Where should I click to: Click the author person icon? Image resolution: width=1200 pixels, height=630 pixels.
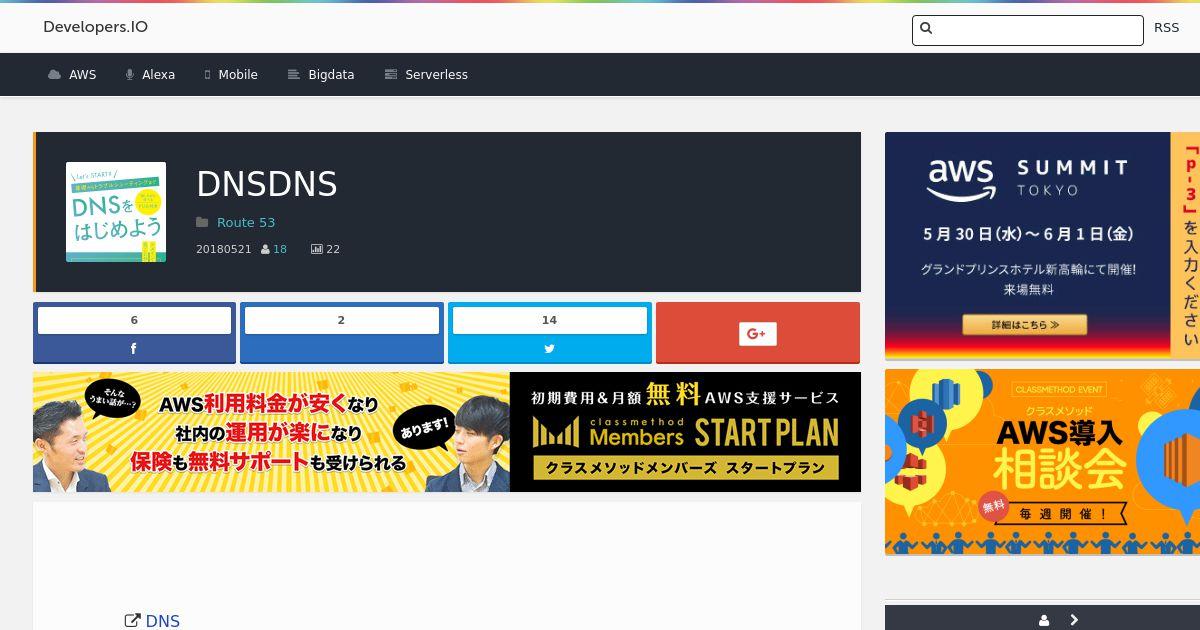pyautogui.click(x=265, y=249)
